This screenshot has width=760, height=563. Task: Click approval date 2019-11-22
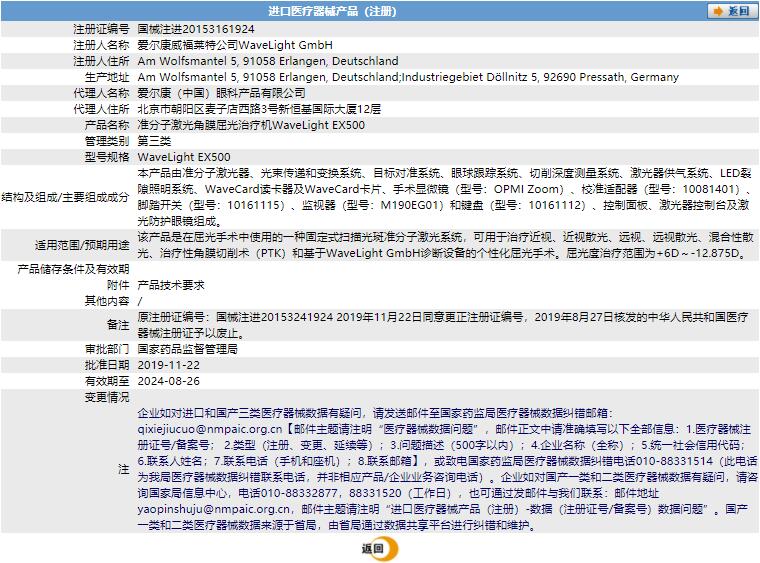coord(169,365)
